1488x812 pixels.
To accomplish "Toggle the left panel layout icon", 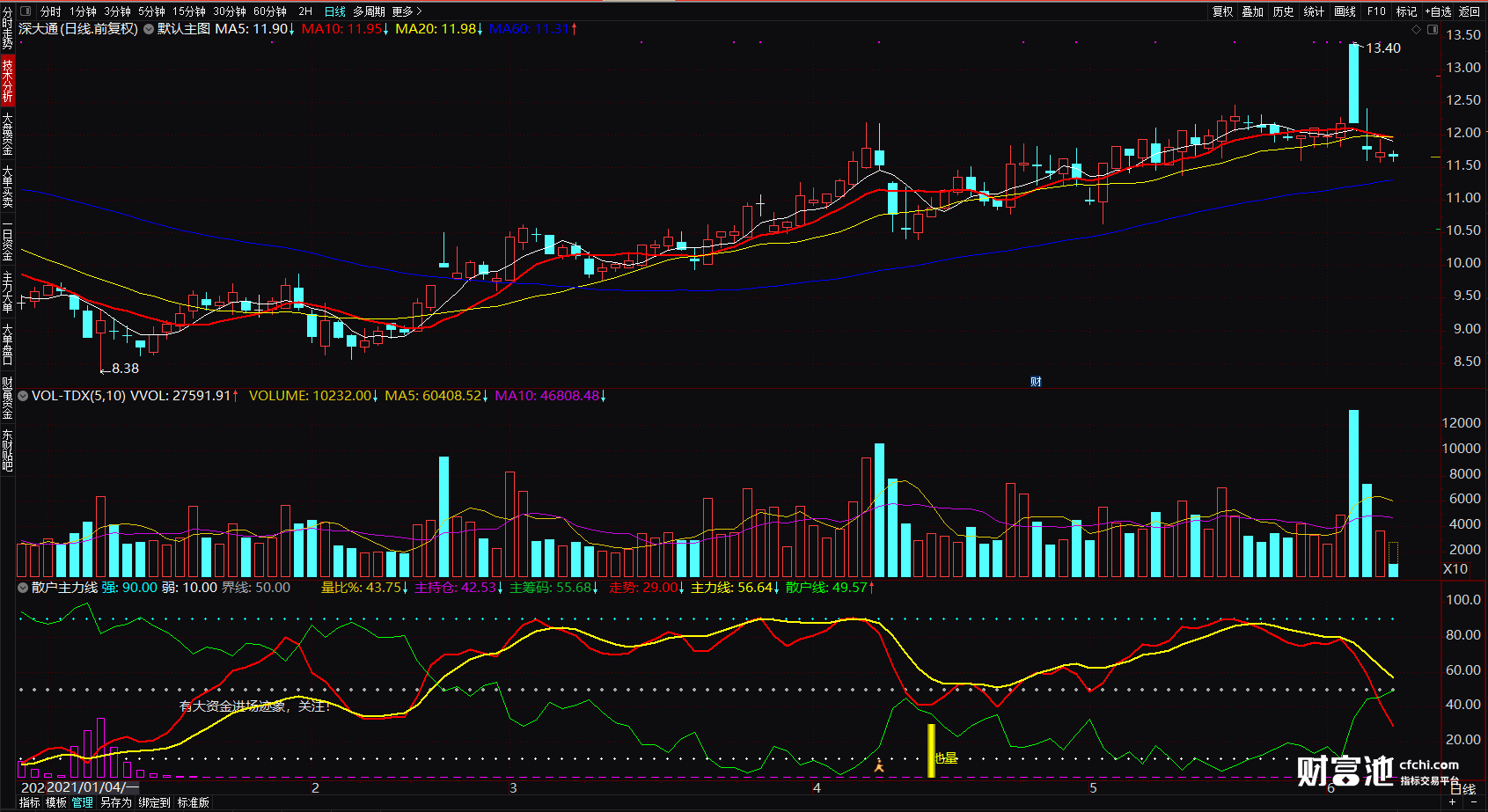I will [x=25, y=11].
